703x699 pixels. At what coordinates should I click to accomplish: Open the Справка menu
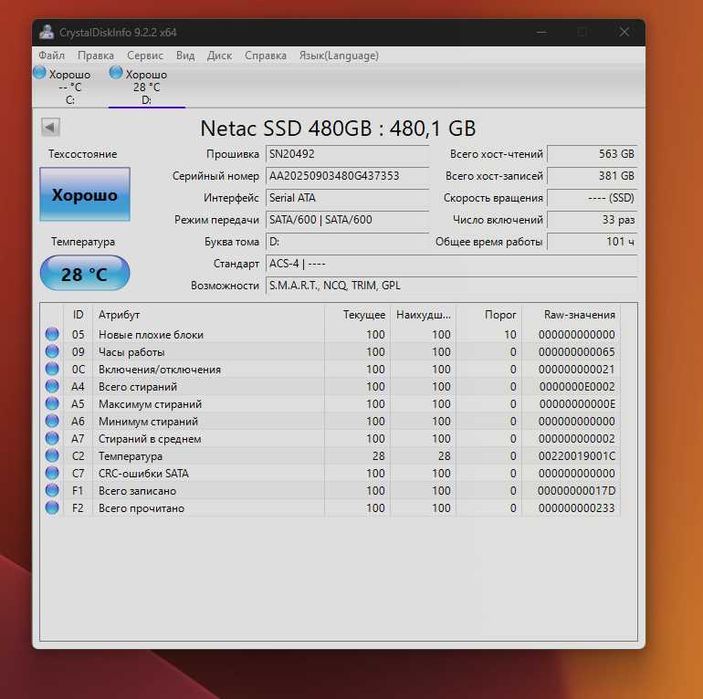[265, 56]
